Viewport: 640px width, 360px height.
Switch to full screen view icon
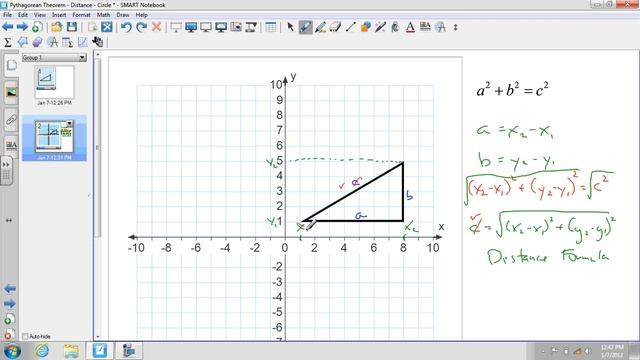[x=191, y=27]
